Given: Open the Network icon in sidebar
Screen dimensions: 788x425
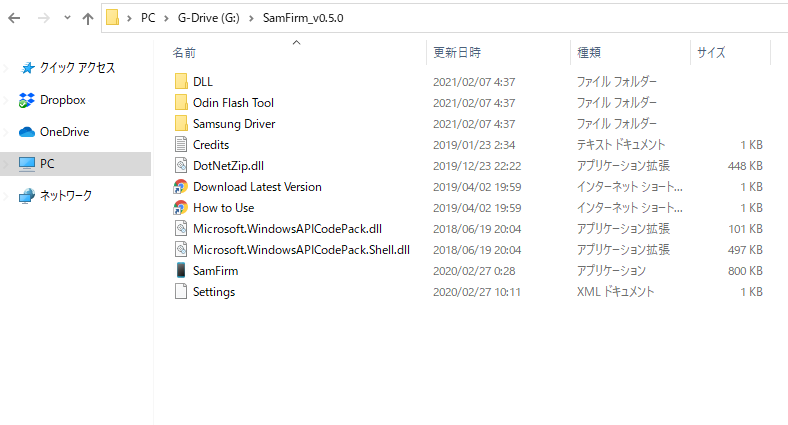Looking at the screenshot, I should coord(27,195).
